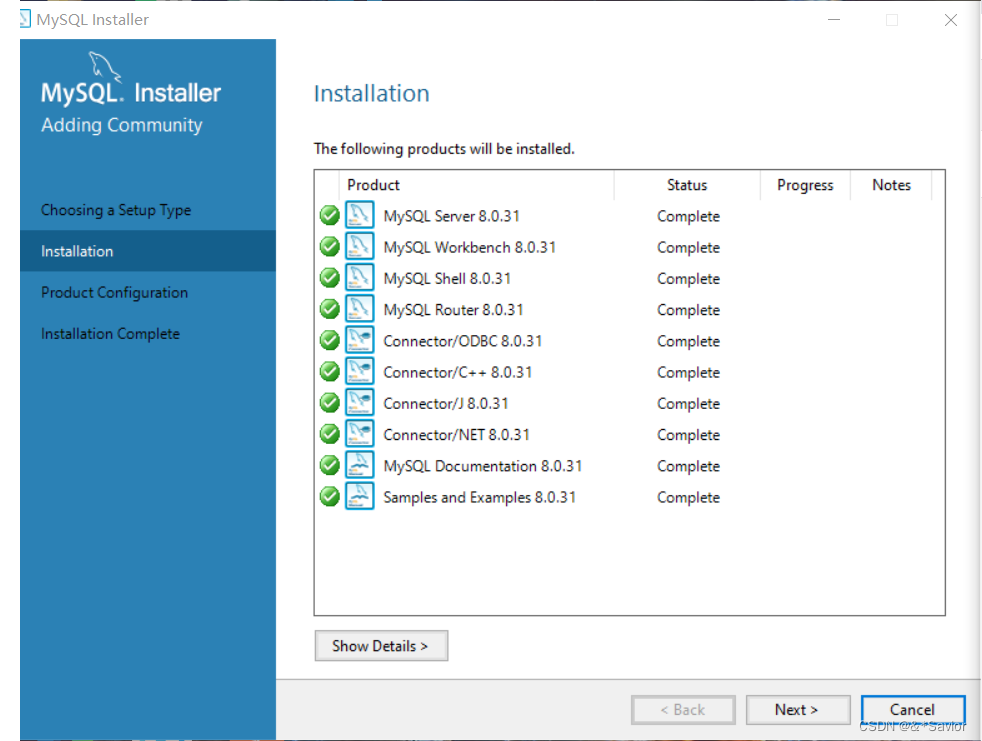This screenshot has width=982, height=741.
Task: Click the Samples and Examples 8.0.31 product icon
Action: pyautogui.click(x=359, y=496)
